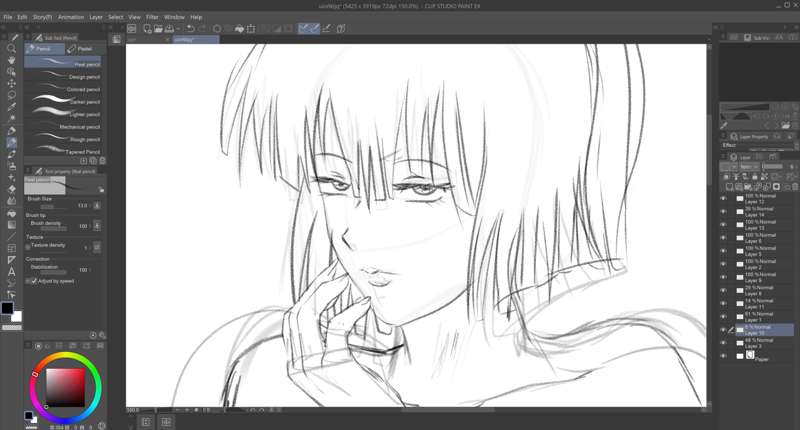This screenshot has height=430, width=800.
Task: Select the Pen tool in the left toolbar
Action: (11, 131)
